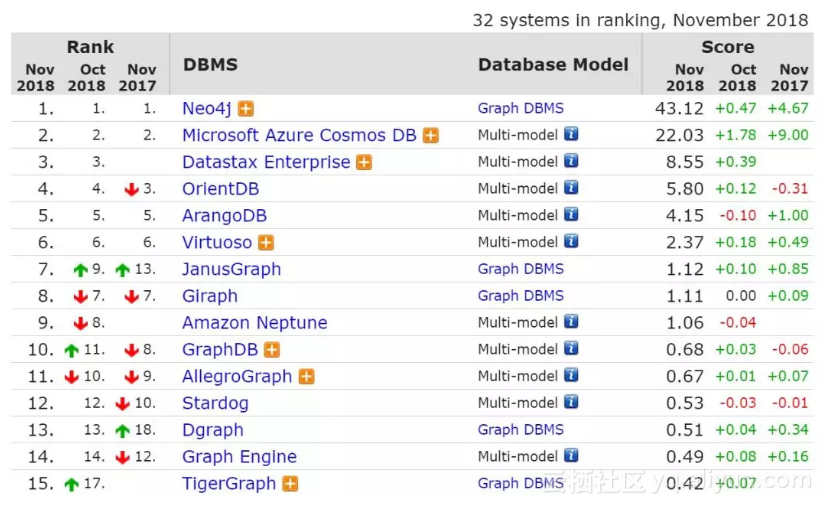Screen dimensions: 823x505
Task: Click the plus icon next to AllegroGraph
Action: [306, 376]
